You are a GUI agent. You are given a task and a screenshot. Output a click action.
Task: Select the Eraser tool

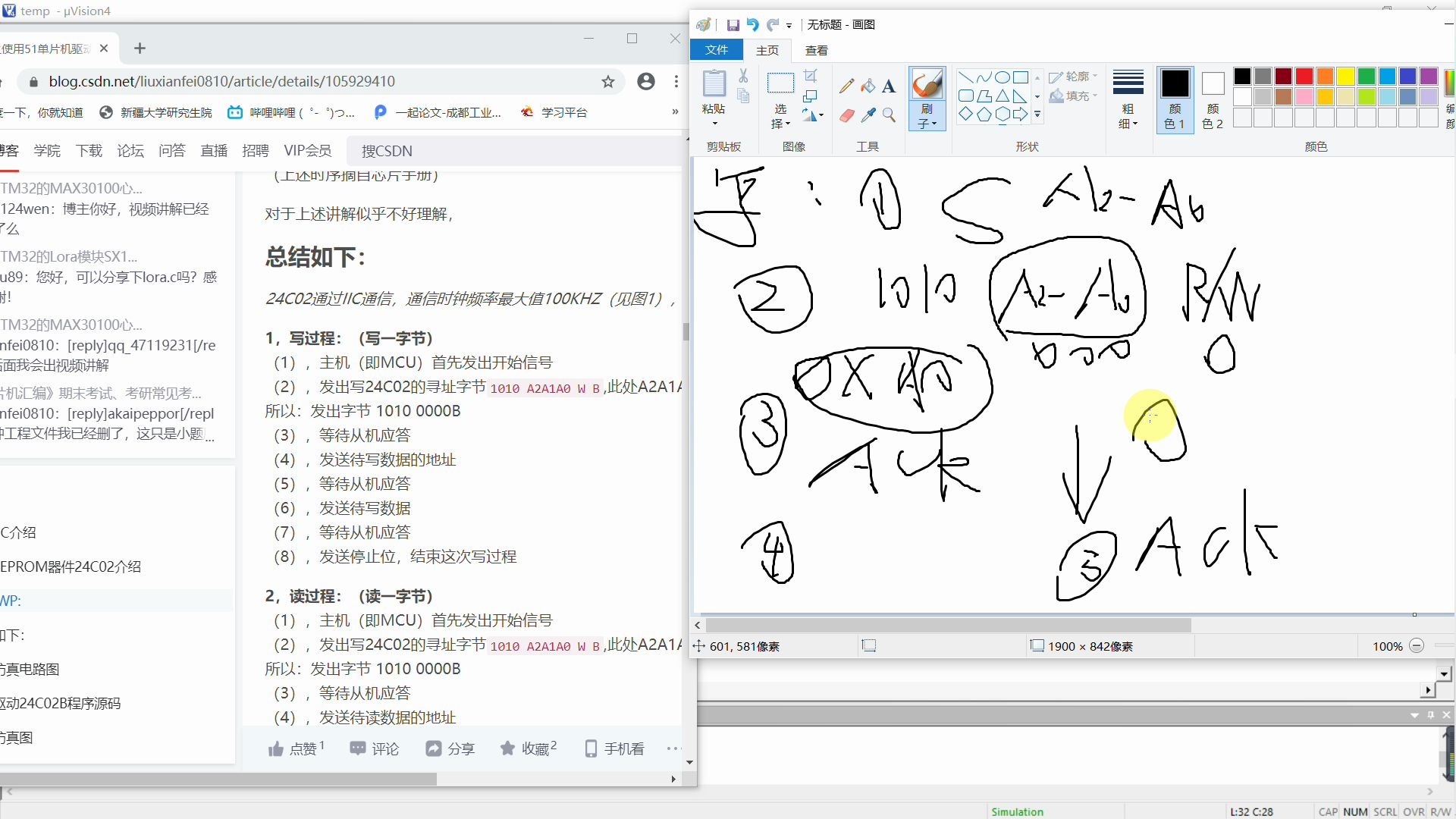tap(847, 115)
